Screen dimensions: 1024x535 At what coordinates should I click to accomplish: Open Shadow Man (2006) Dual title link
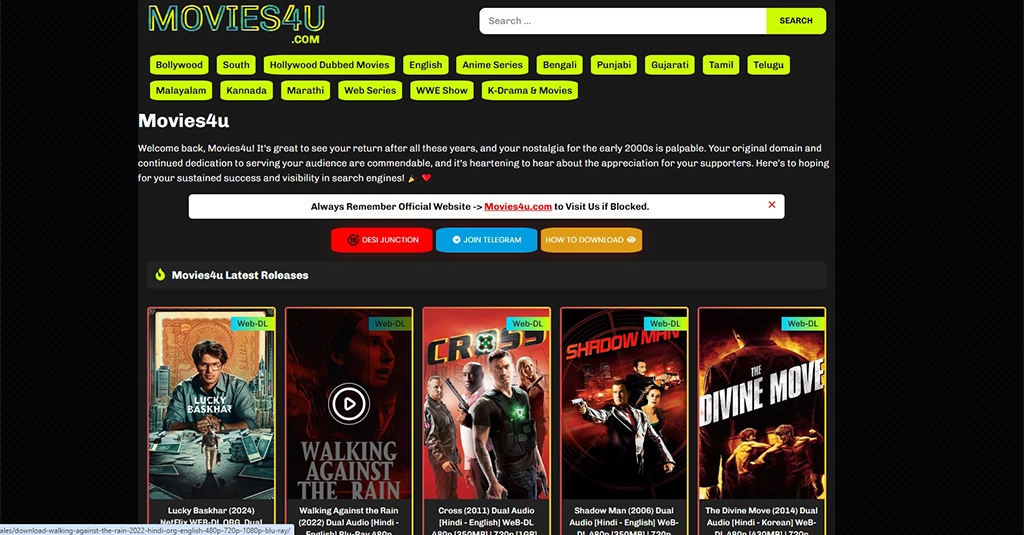pyautogui.click(x=624, y=521)
